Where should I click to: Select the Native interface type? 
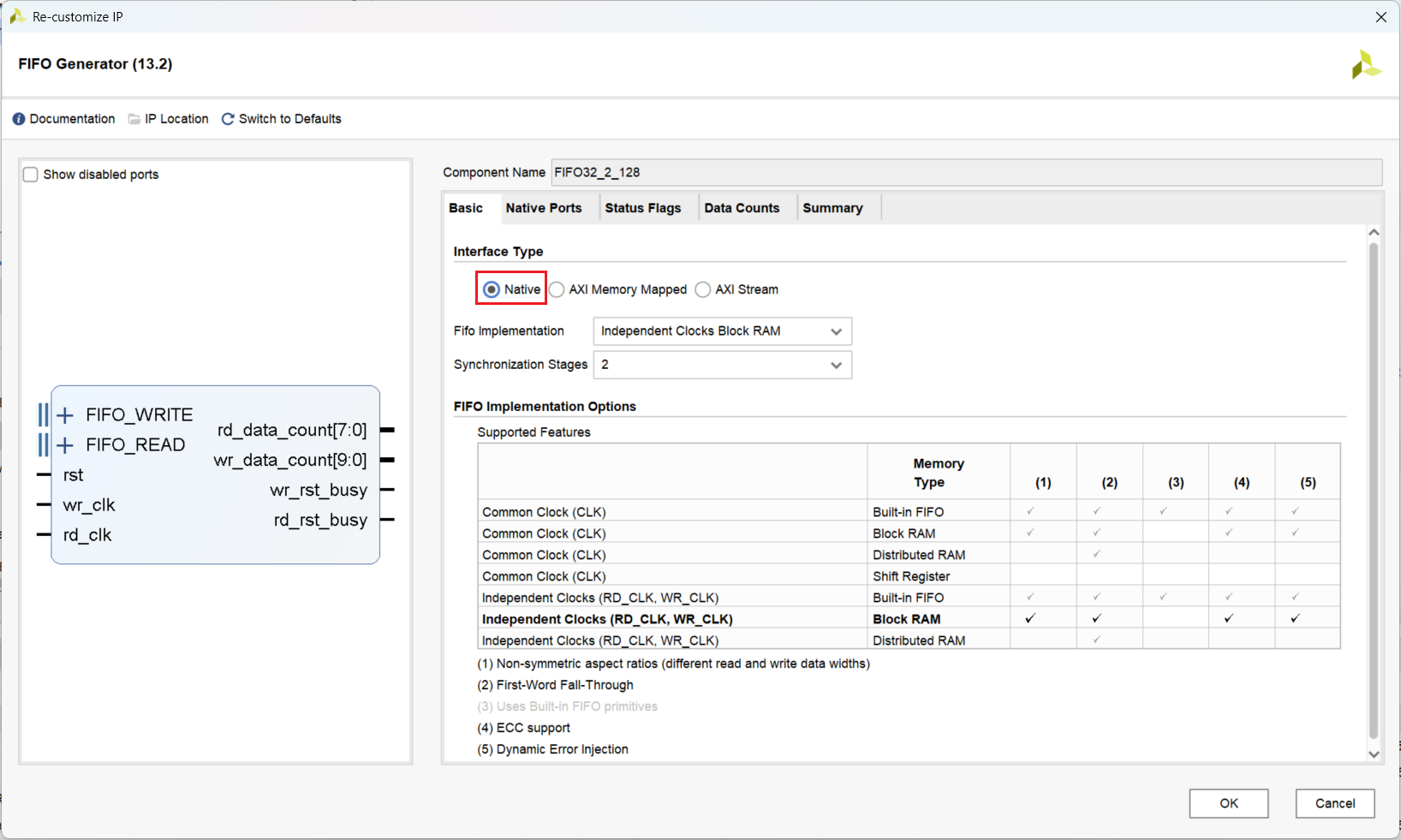pos(492,289)
